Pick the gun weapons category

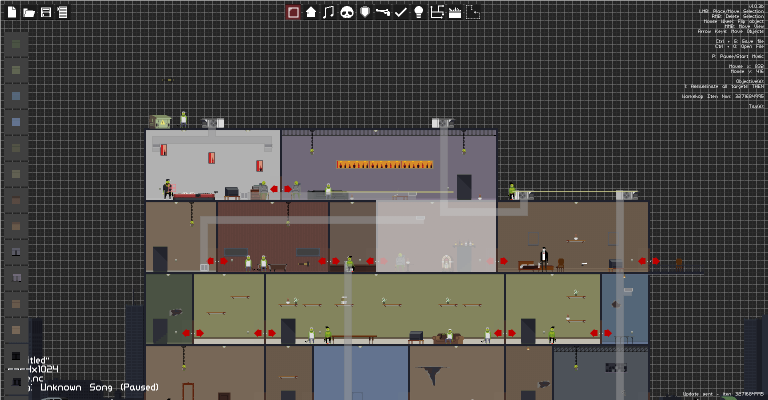(383, 12)
